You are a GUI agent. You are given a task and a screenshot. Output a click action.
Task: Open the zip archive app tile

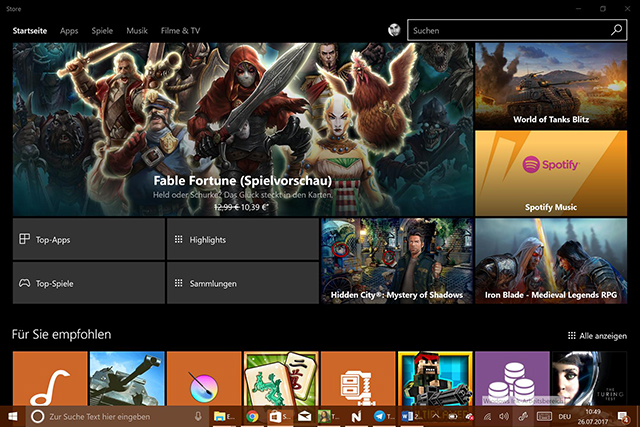(x=358, y=378)
